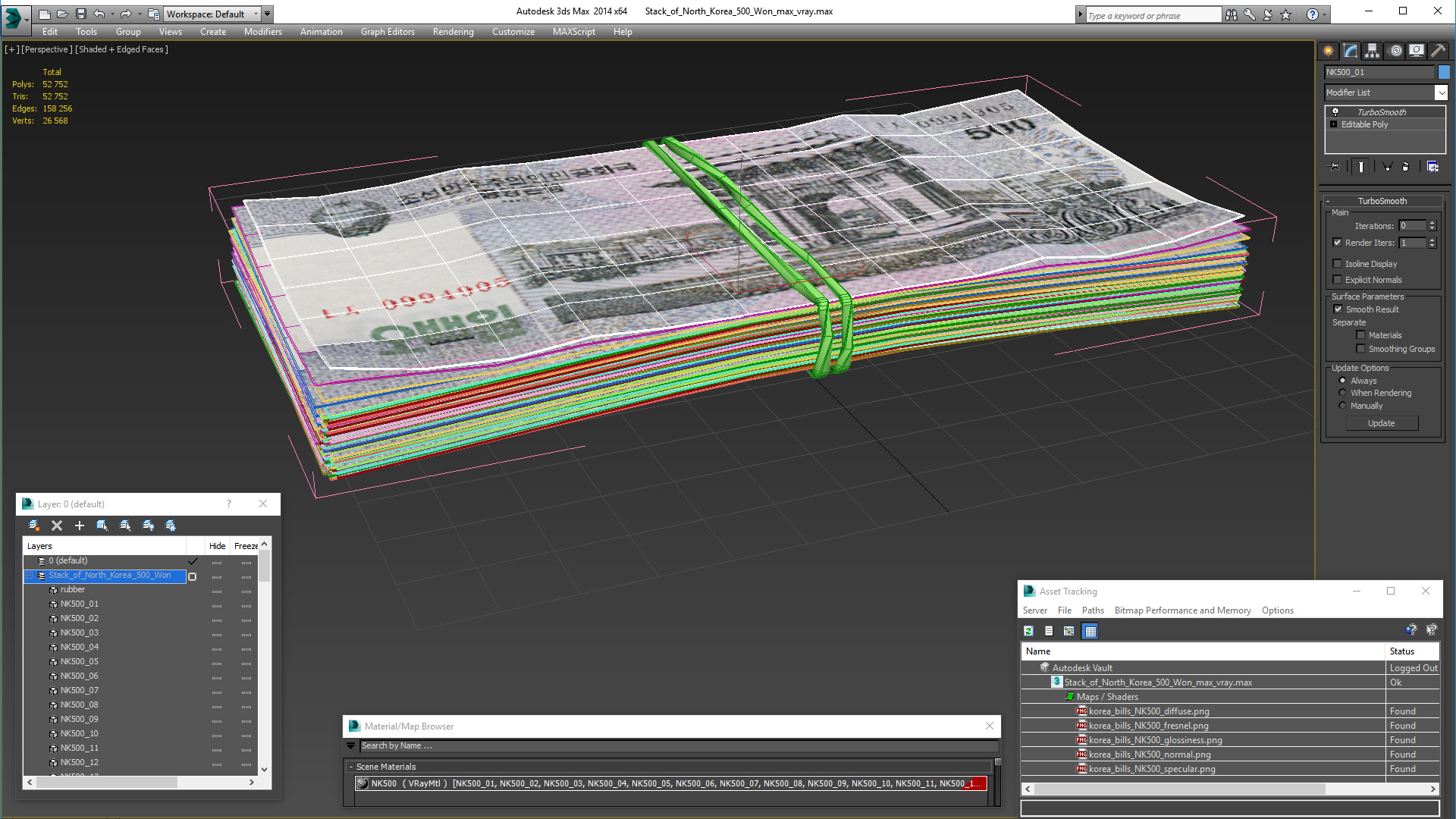The image size is (1456, 819).
Task: Click the Hide column header in Layer dialog
Action: coord(217,546)
